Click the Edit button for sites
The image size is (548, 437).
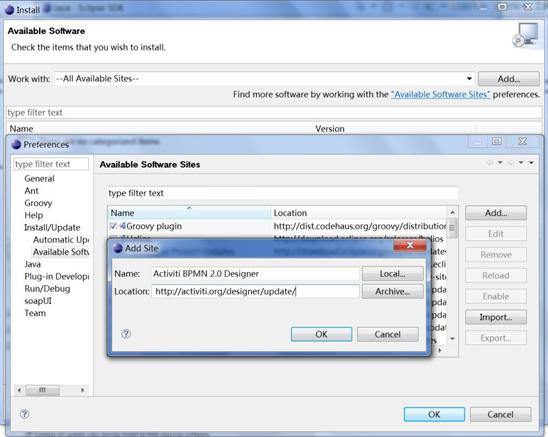(x=496, y=234)
